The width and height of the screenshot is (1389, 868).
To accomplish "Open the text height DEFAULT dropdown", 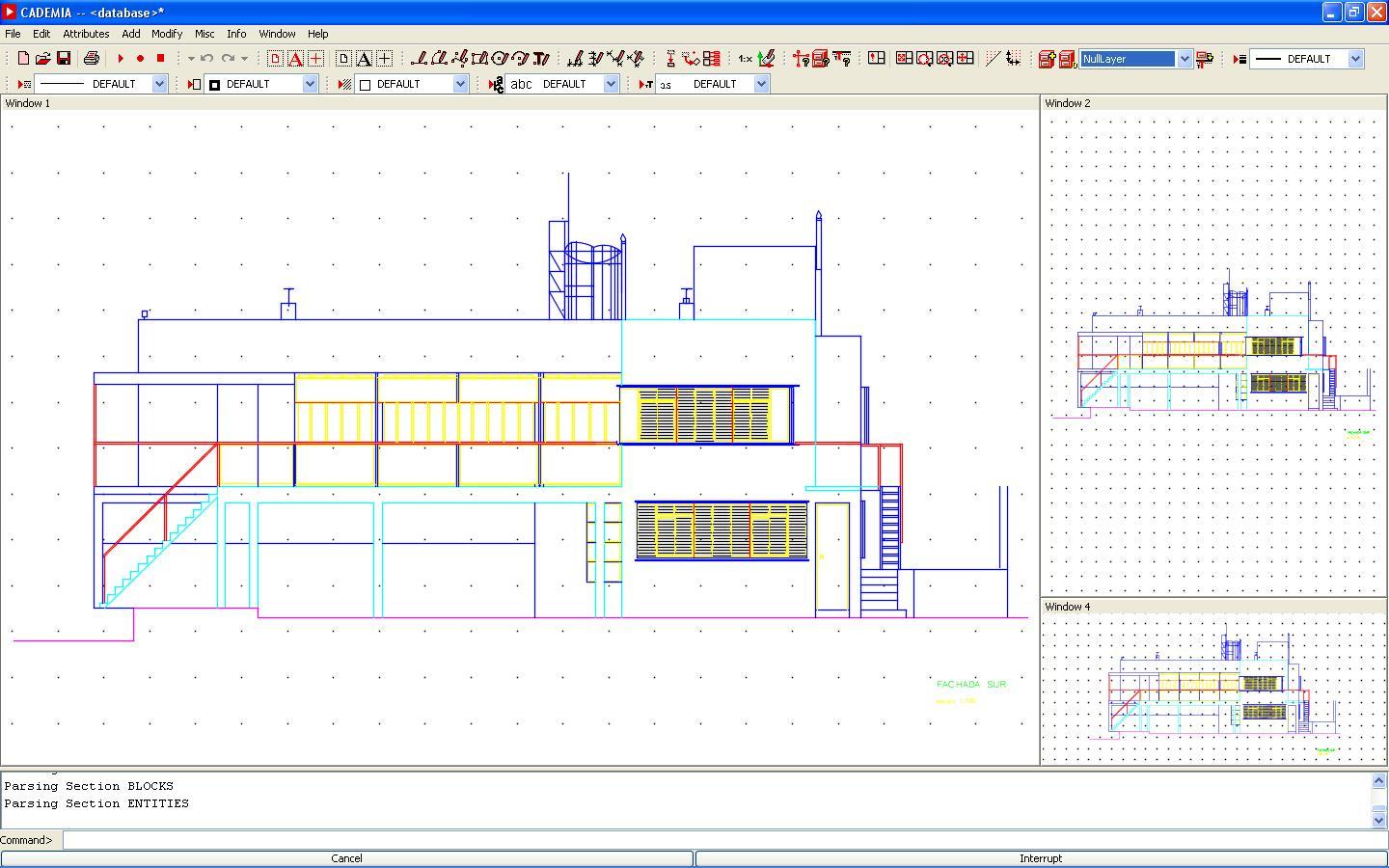I will click(x=762, y=84).
